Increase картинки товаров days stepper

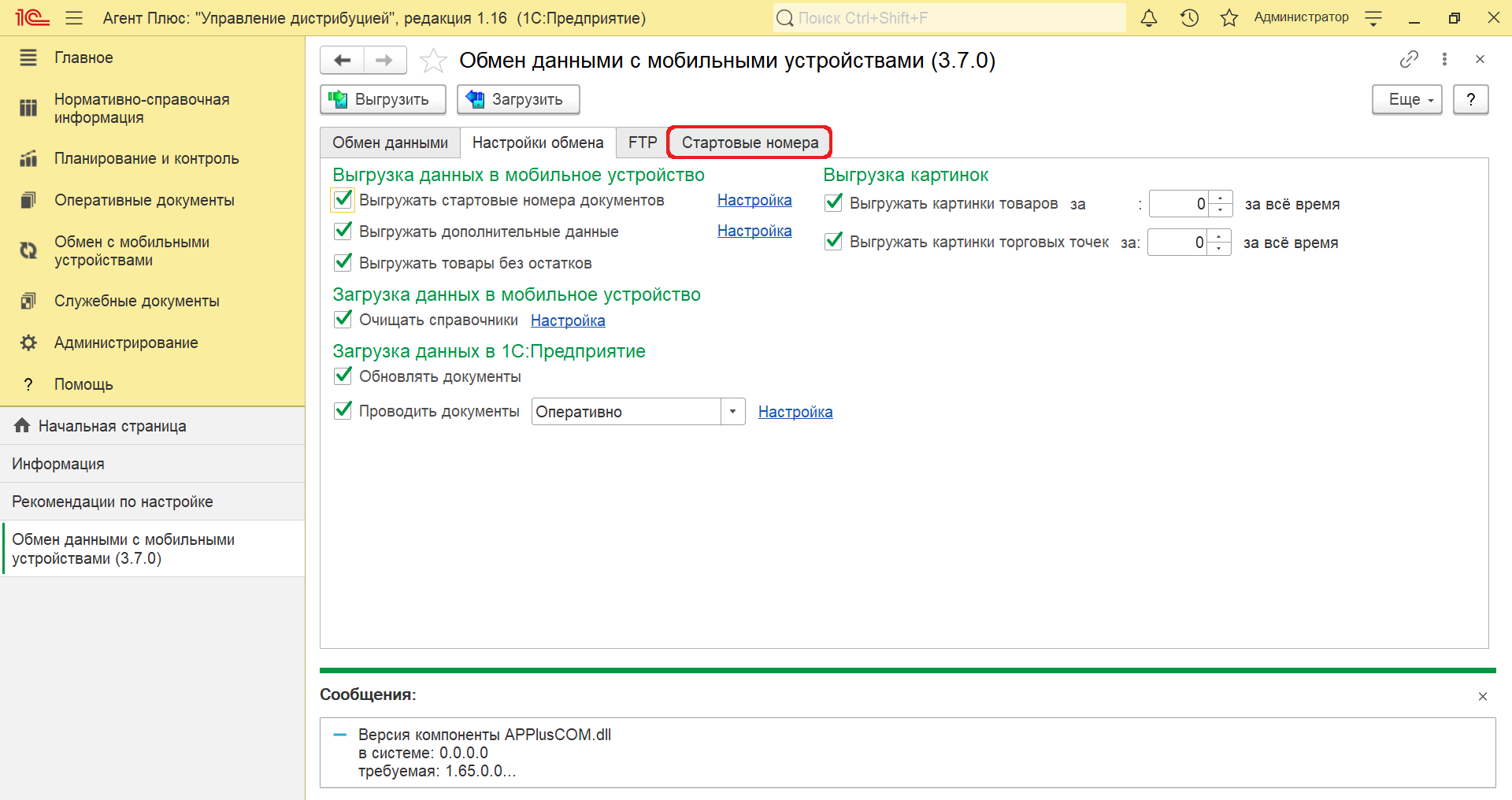click(1221, 198)
